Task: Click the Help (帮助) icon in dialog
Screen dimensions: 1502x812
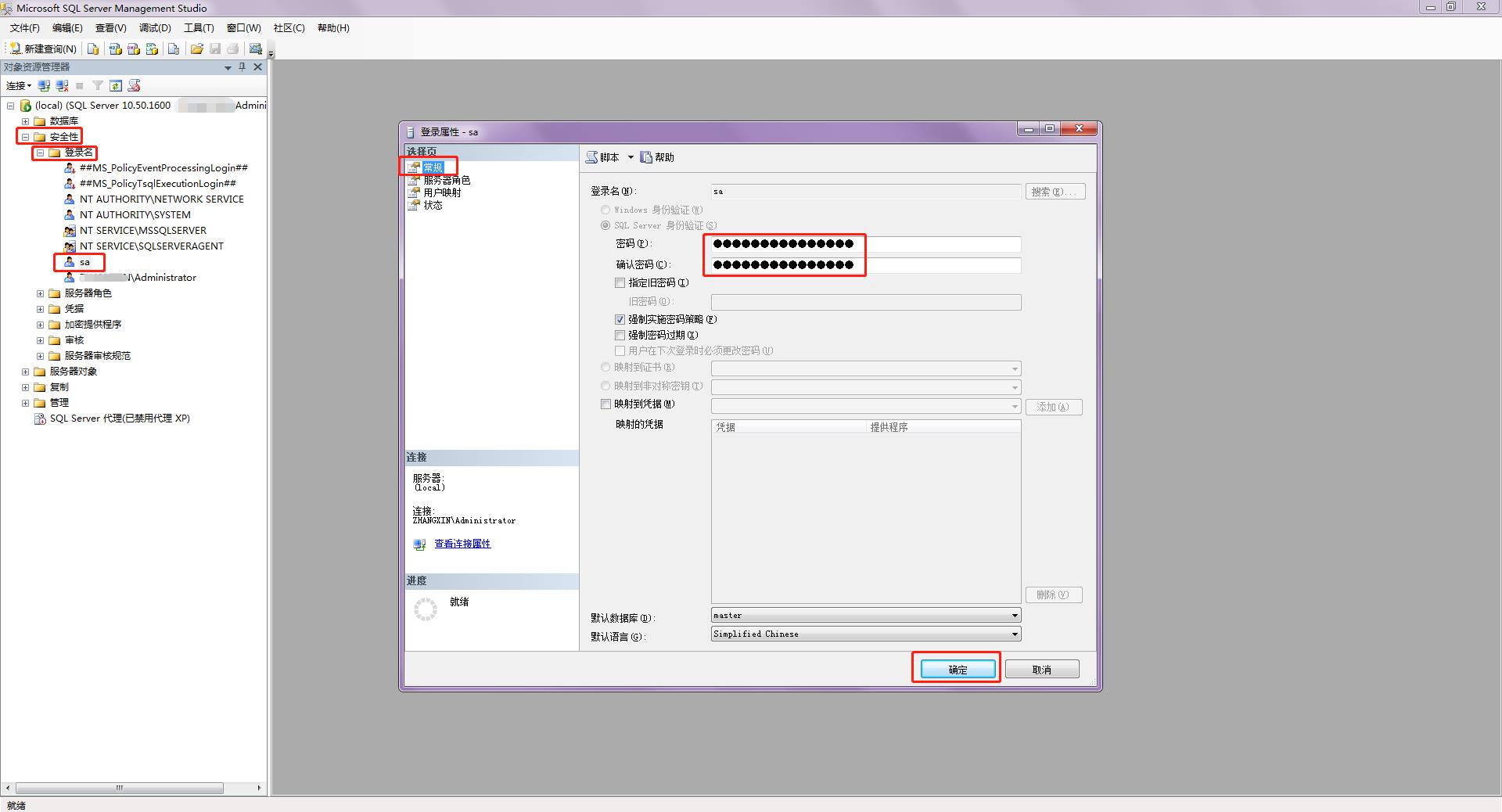Action: [x=657, y=157]
